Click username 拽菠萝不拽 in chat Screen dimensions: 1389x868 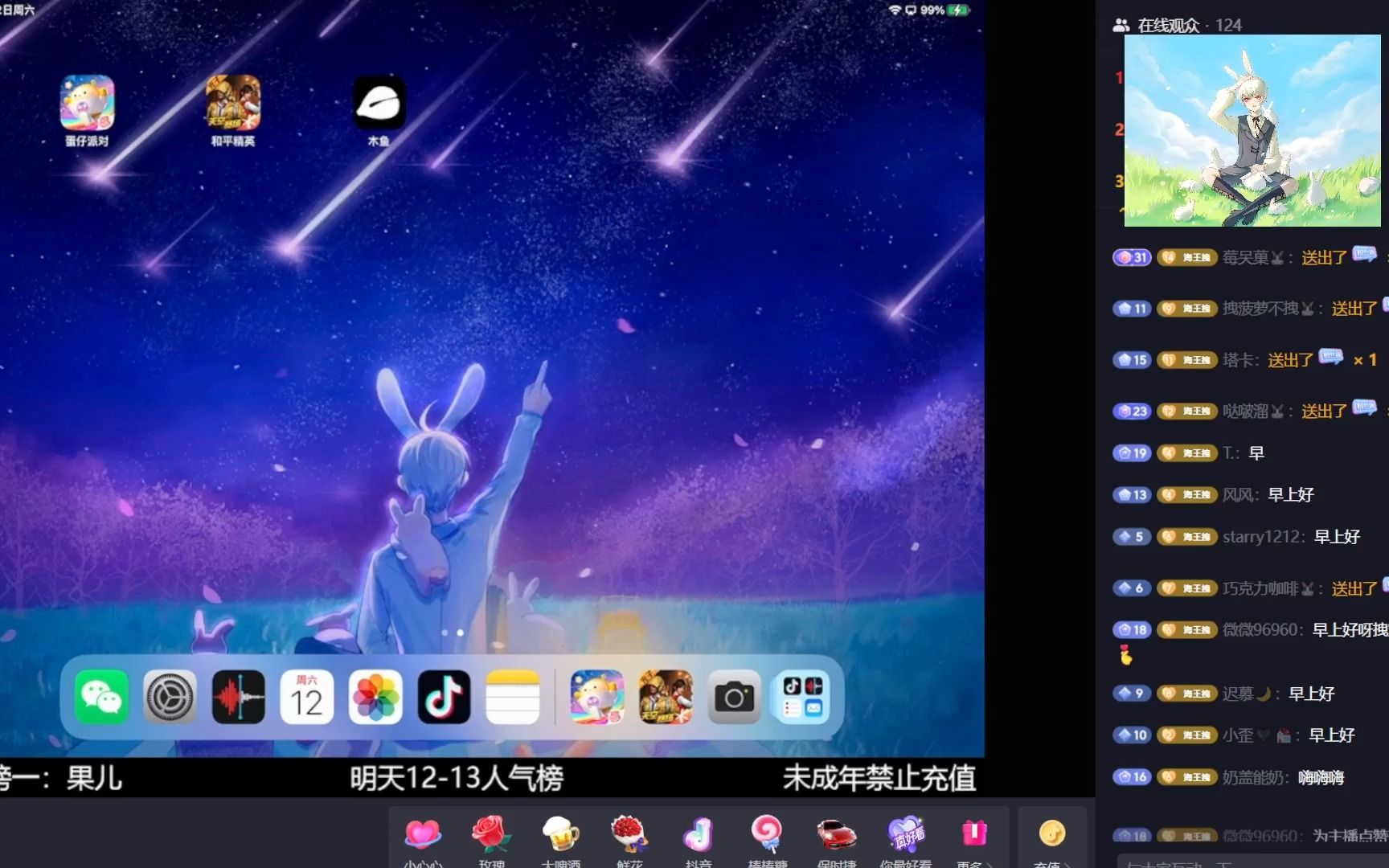point(1268,309)
